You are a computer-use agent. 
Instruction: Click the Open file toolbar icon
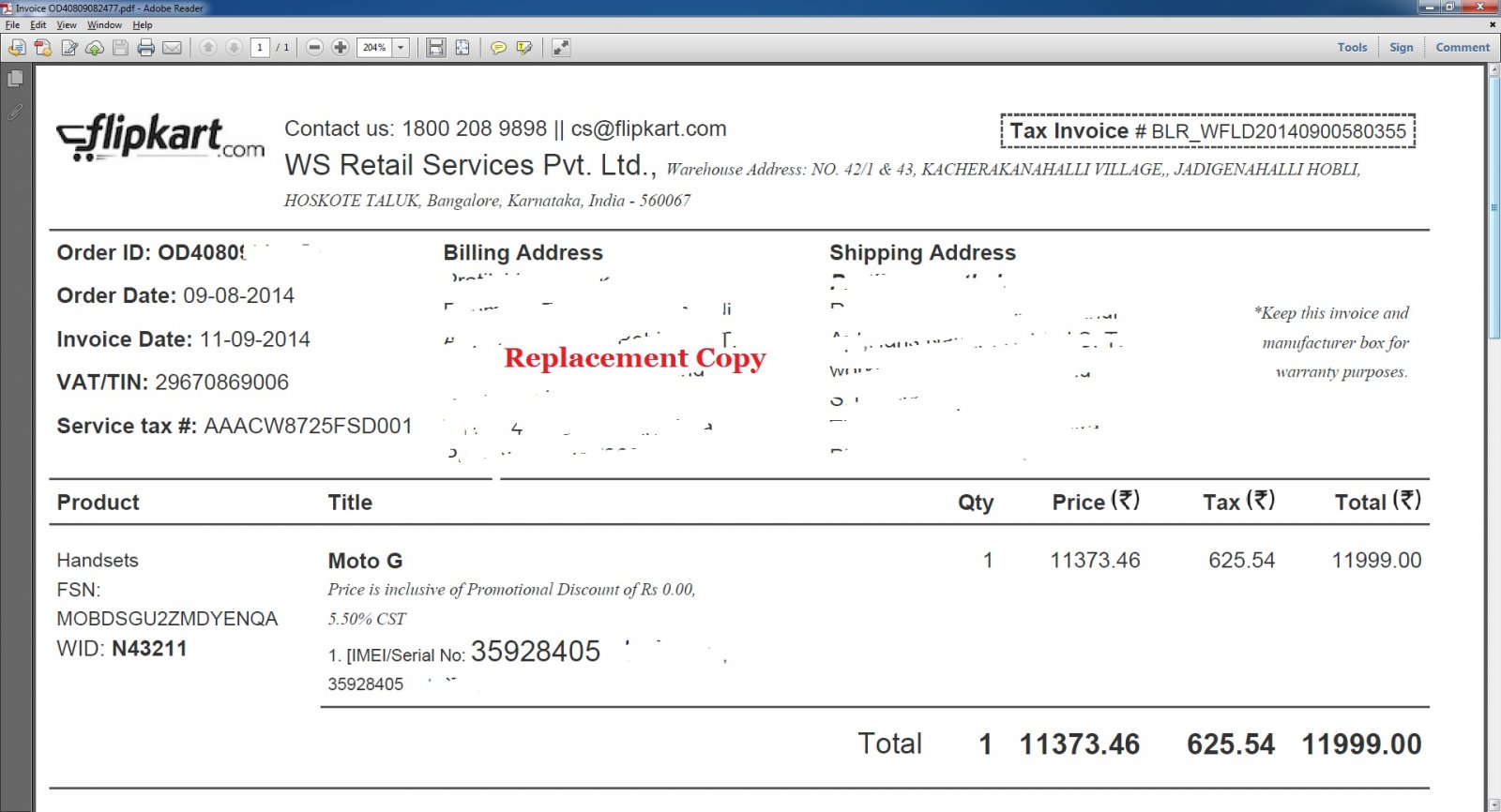point(17,48)
